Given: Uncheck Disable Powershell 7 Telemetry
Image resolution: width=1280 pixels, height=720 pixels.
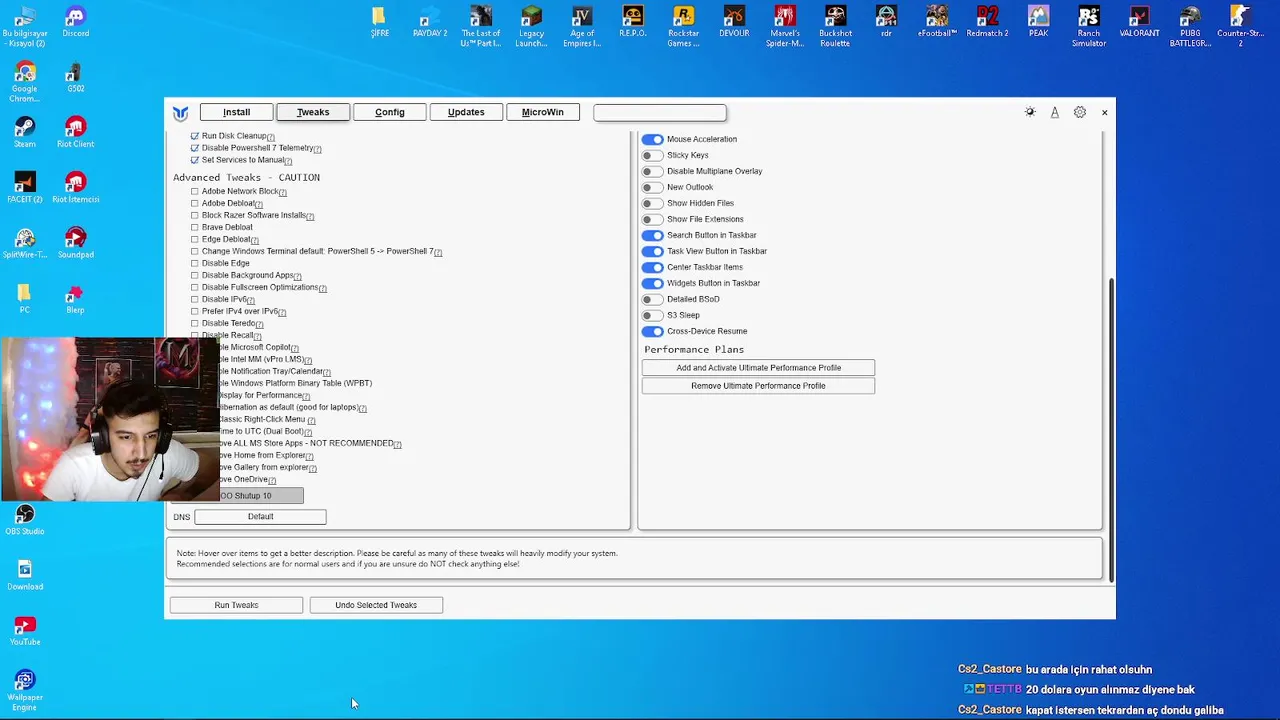Looking at the screenshot, I should click(x=195, y=148).
